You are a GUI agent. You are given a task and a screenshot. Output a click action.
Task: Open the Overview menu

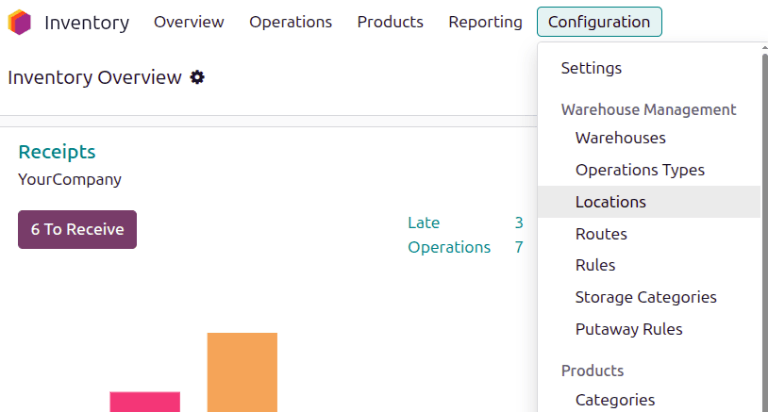[189, 22]
